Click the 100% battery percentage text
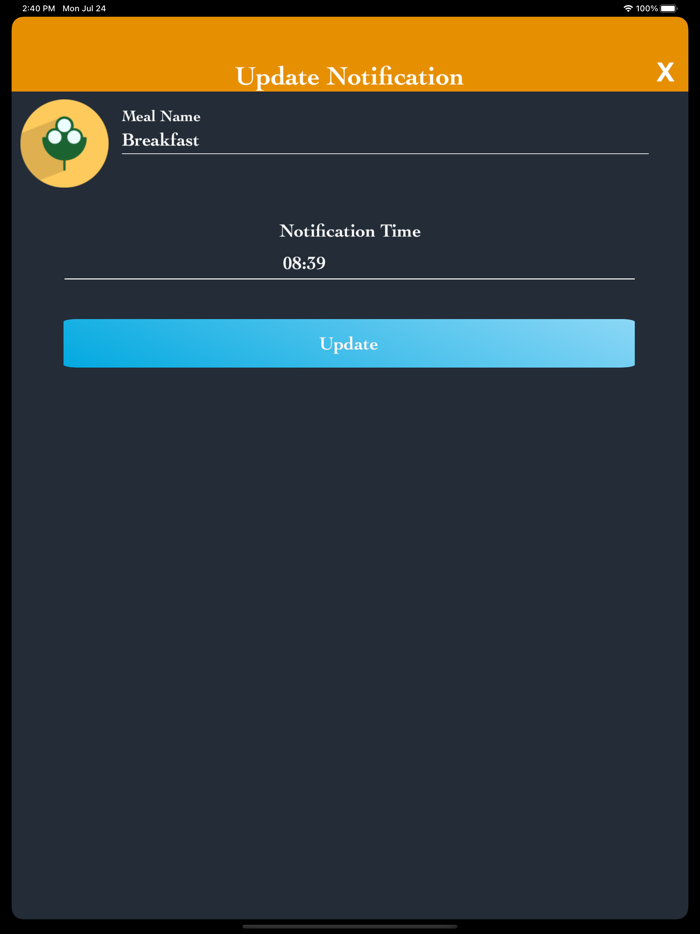 (x=646, y=8)
